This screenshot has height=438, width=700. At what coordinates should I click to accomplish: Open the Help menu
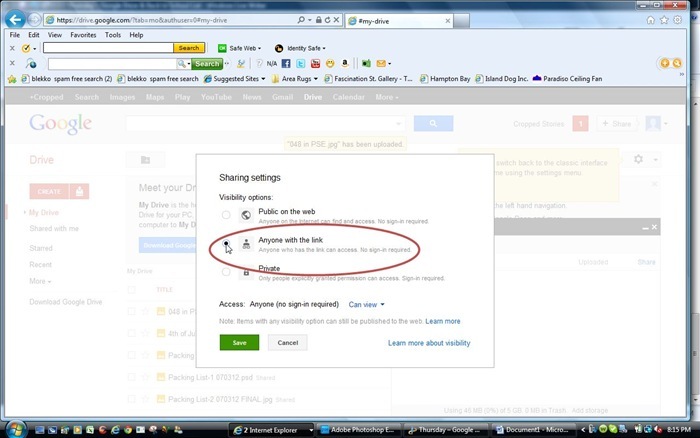(136, 35)
